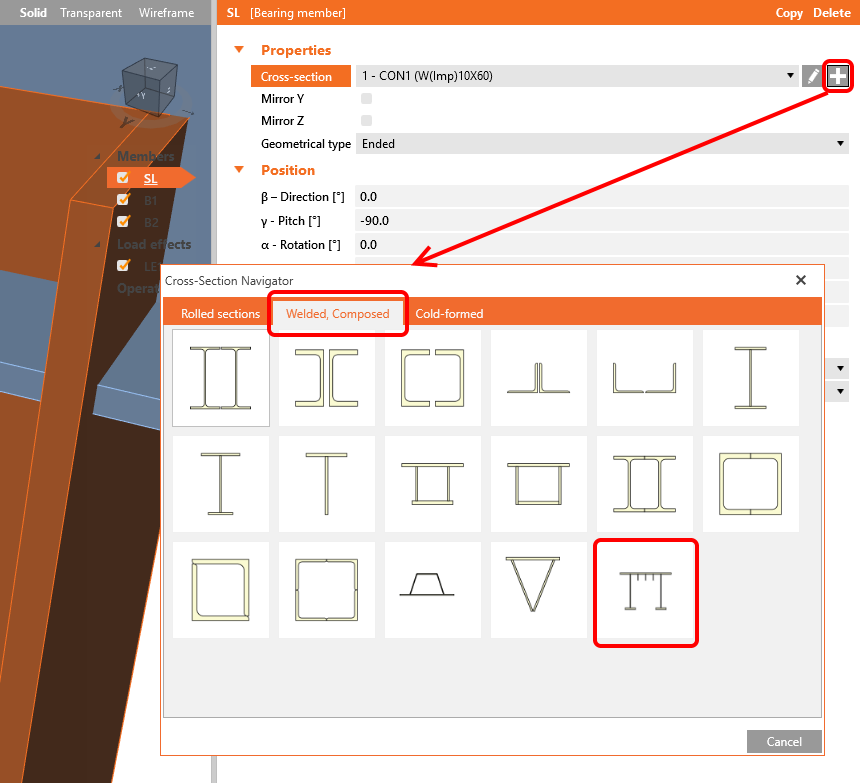
Task: Select welded box section with top flange overhang
Action: tap(539, 484)
